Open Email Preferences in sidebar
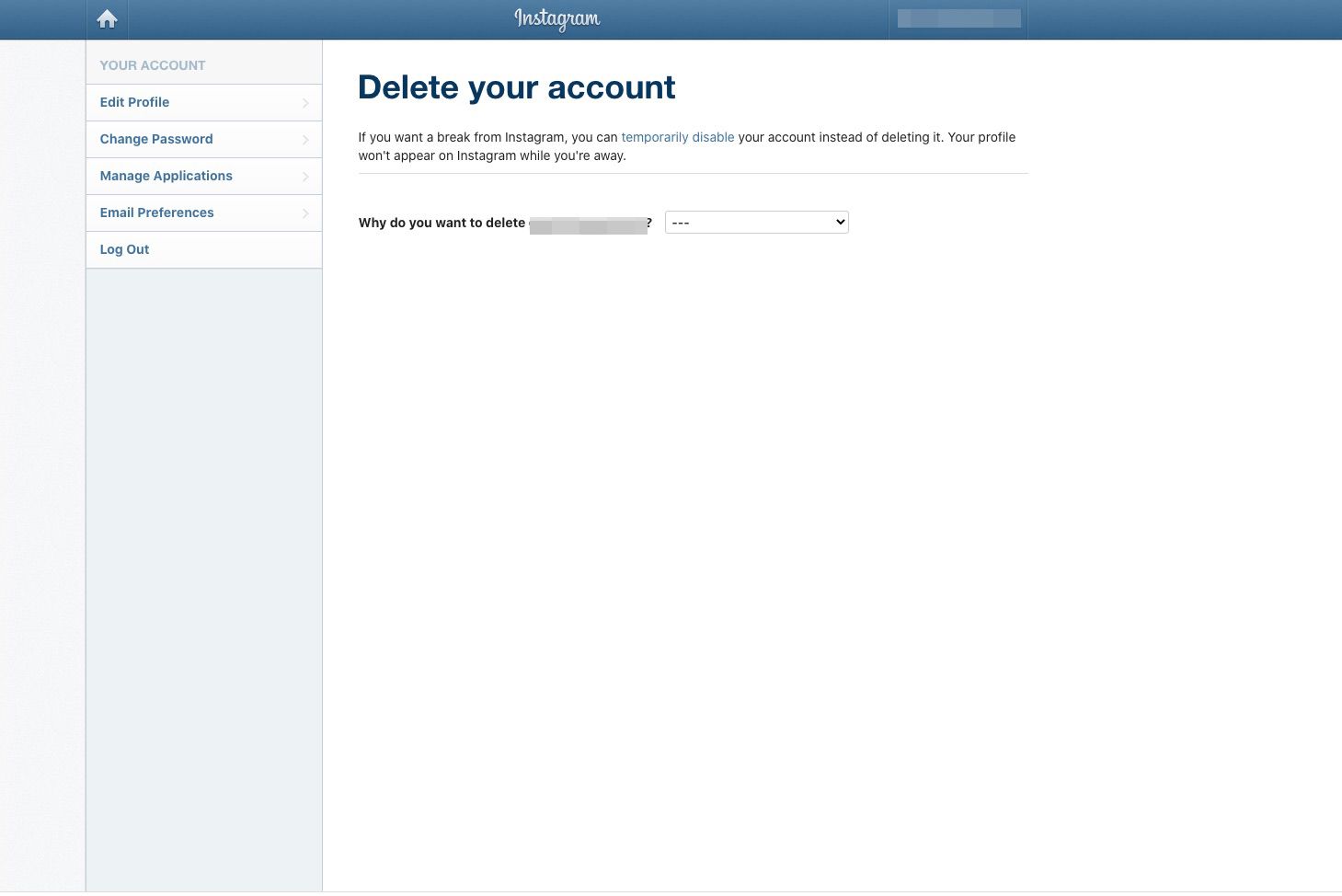1342x896 pixels. (x=204, y=213)
